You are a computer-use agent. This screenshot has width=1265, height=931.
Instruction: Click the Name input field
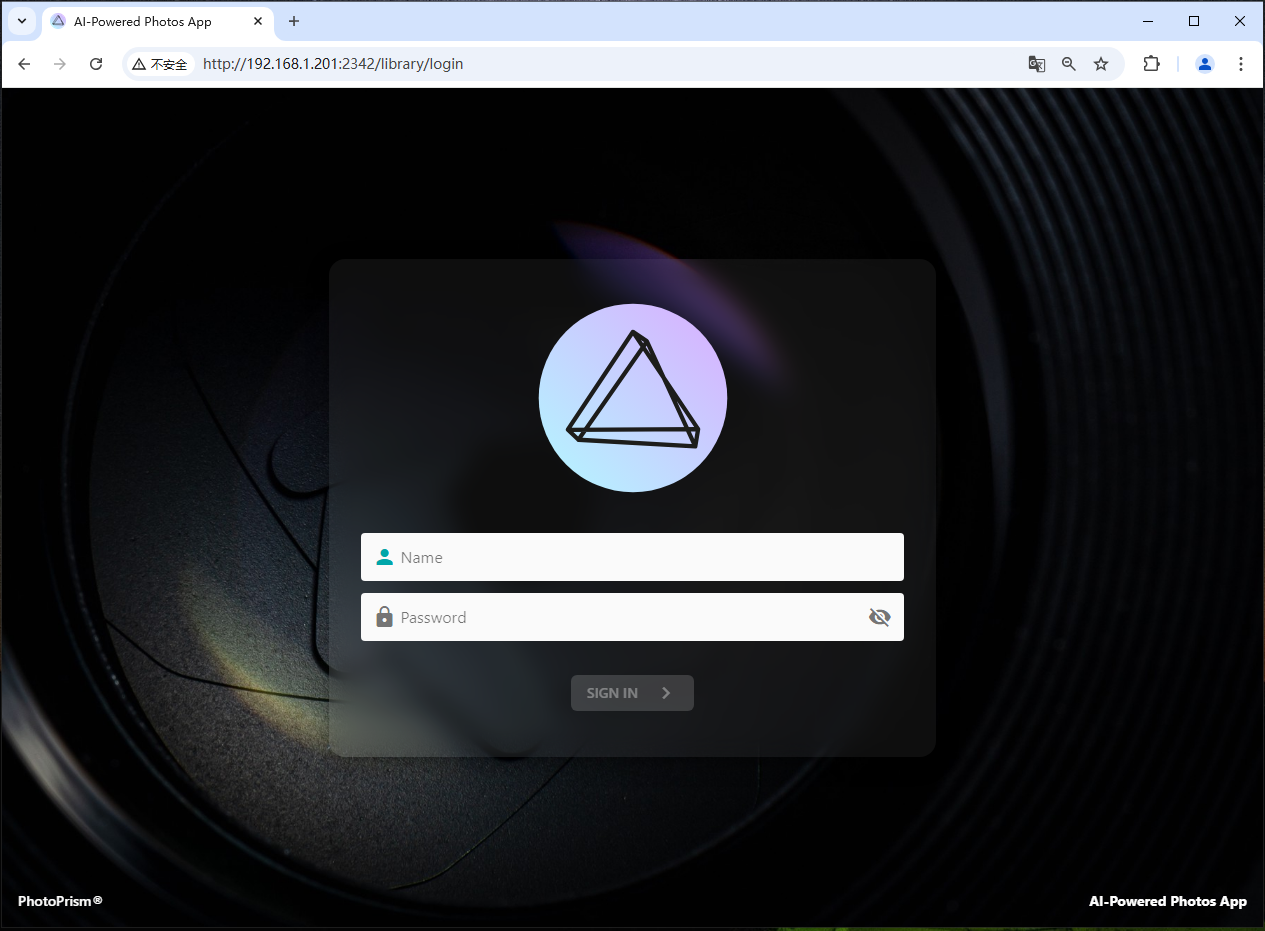(632, 557)
